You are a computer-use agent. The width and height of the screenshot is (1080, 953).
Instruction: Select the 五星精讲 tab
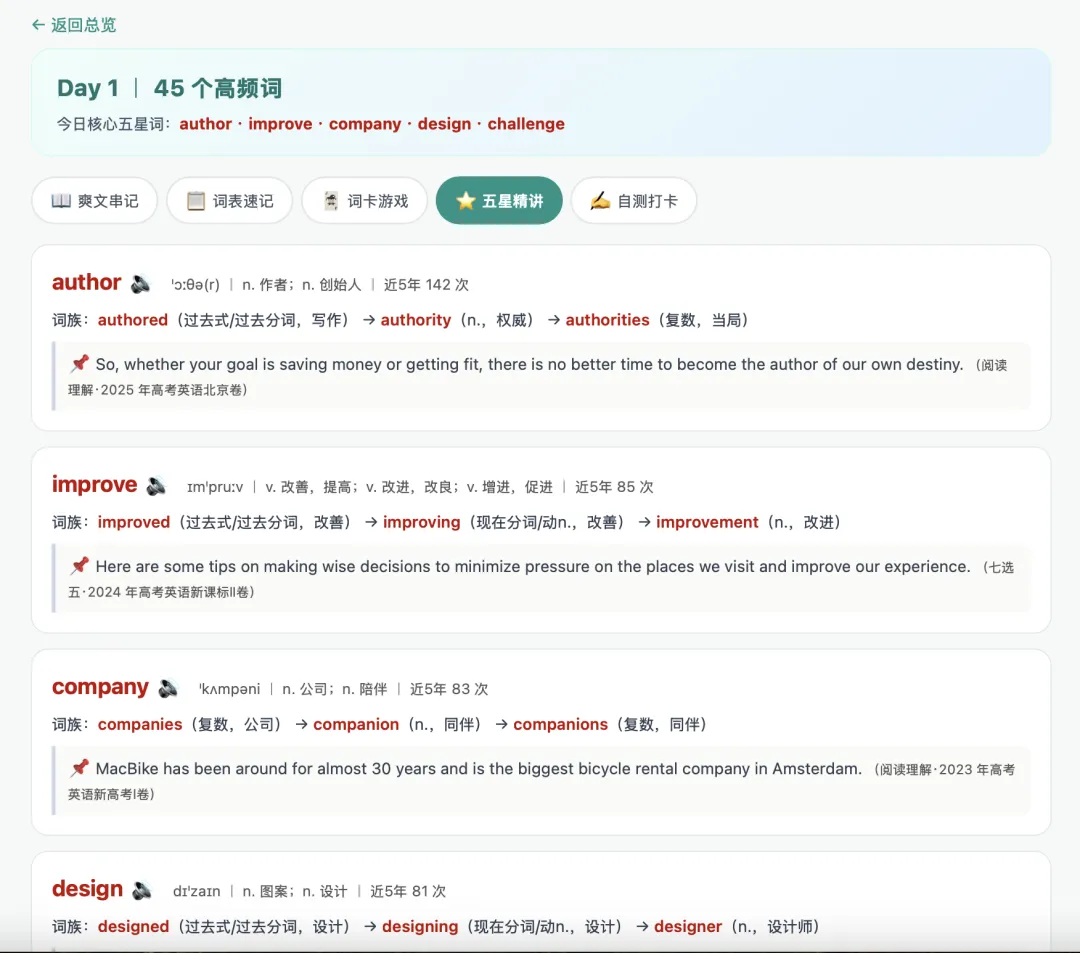499,200
